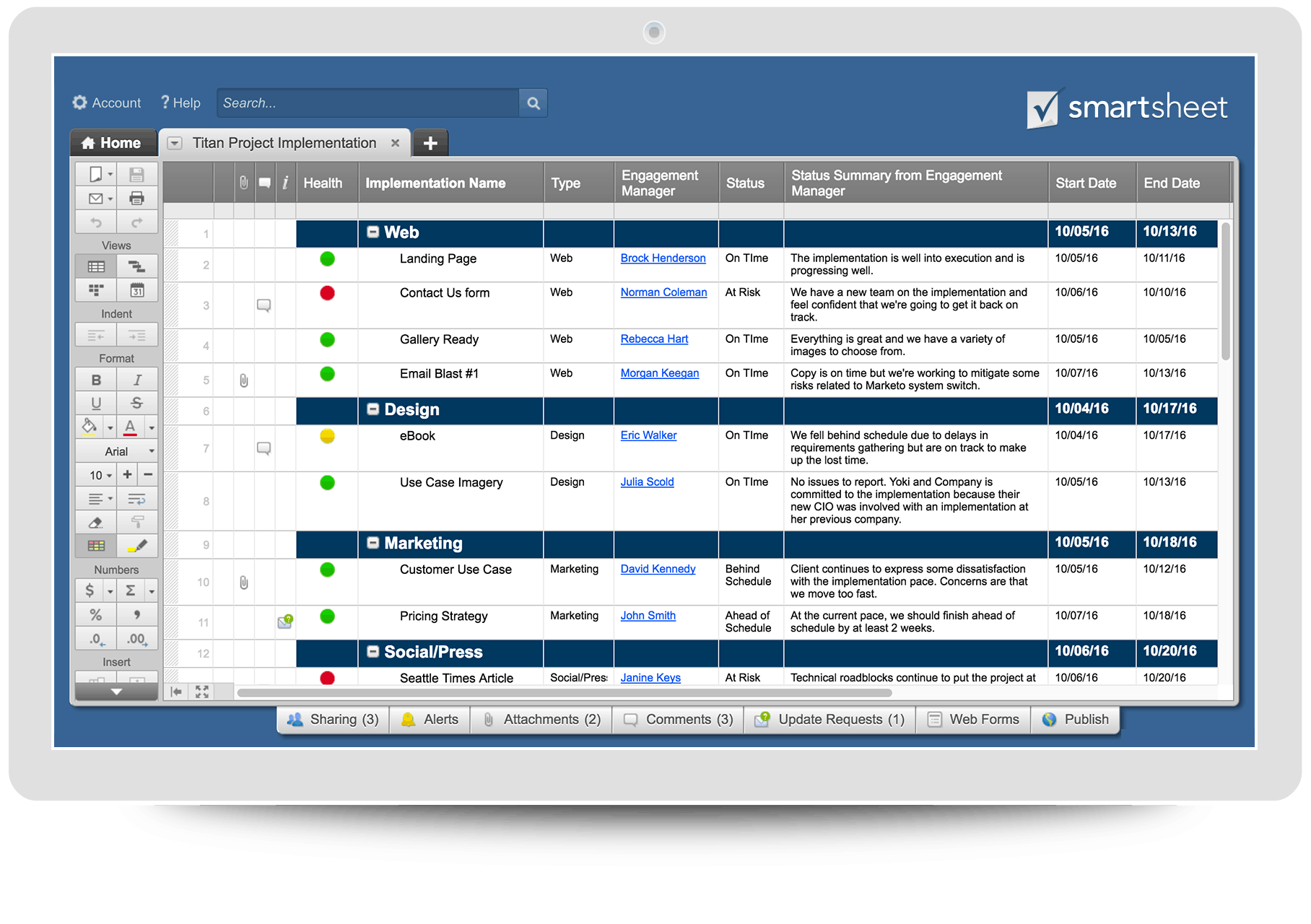Open the Web Forms tab
The height and width of the screenshot is (924, 1311).
click(974, 720)
